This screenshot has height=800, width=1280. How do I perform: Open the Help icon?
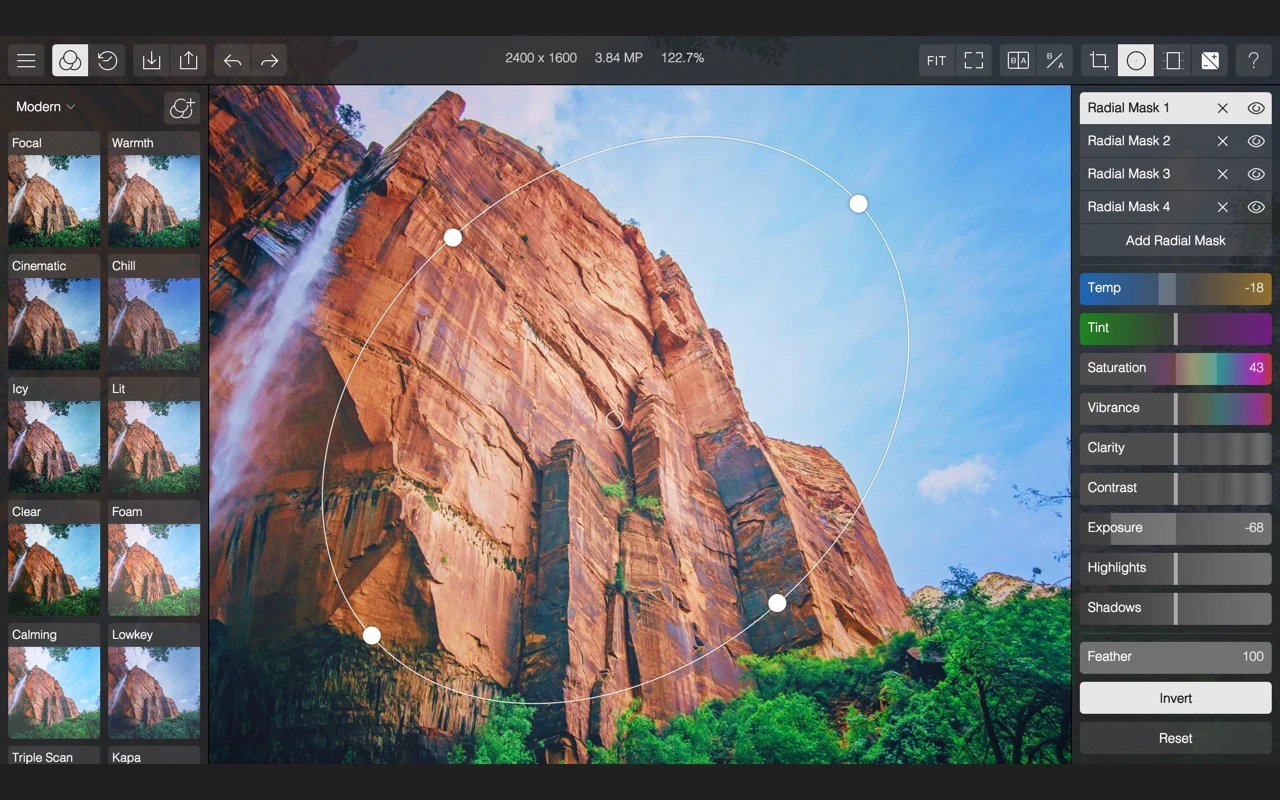[x=1253, y=60]
